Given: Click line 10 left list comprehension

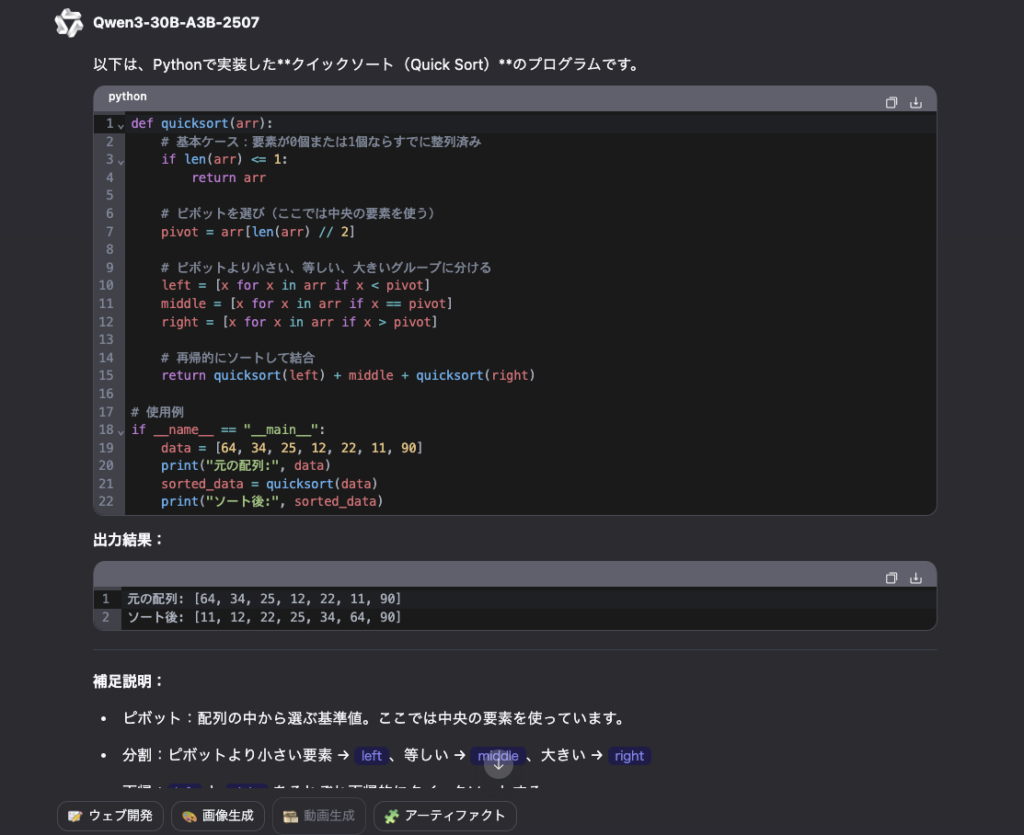Looking at the screenshot, I should [x=295, y=285].
